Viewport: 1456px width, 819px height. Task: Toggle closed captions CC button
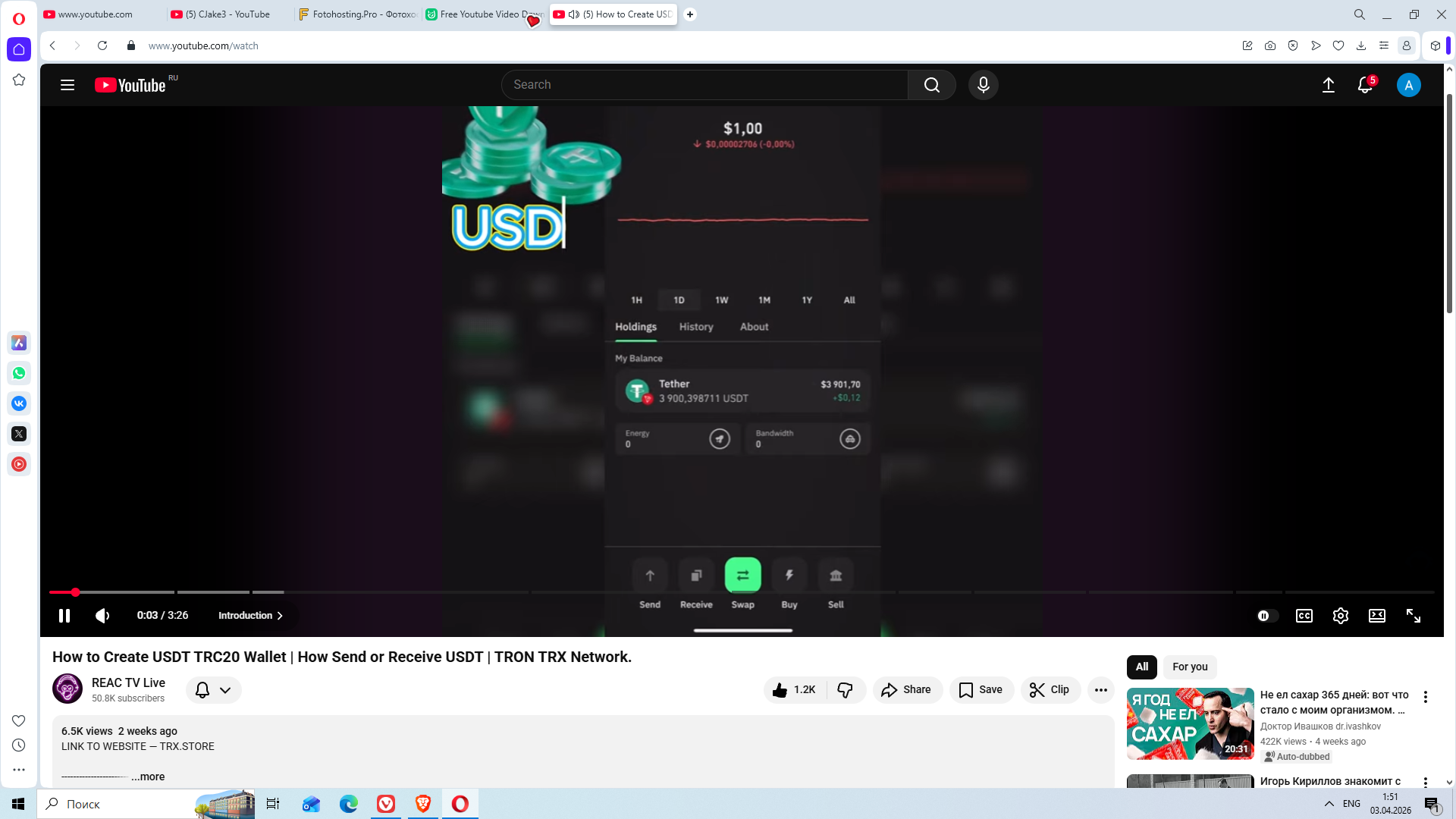pos(1304,616)
